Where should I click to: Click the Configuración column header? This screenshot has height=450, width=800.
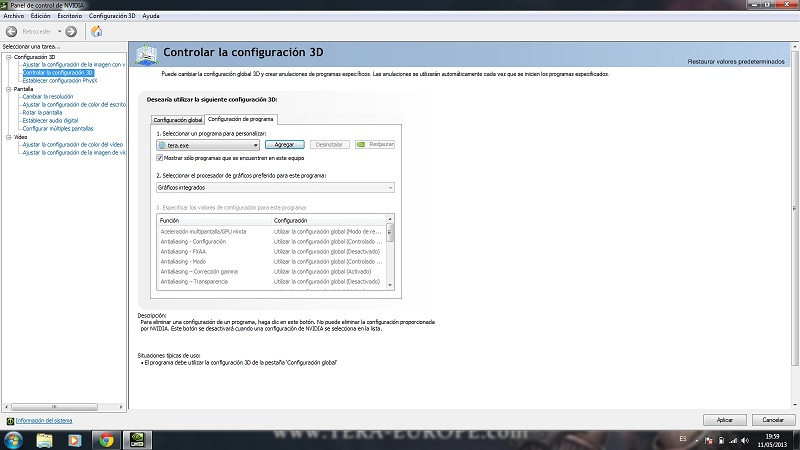point(328,220)
